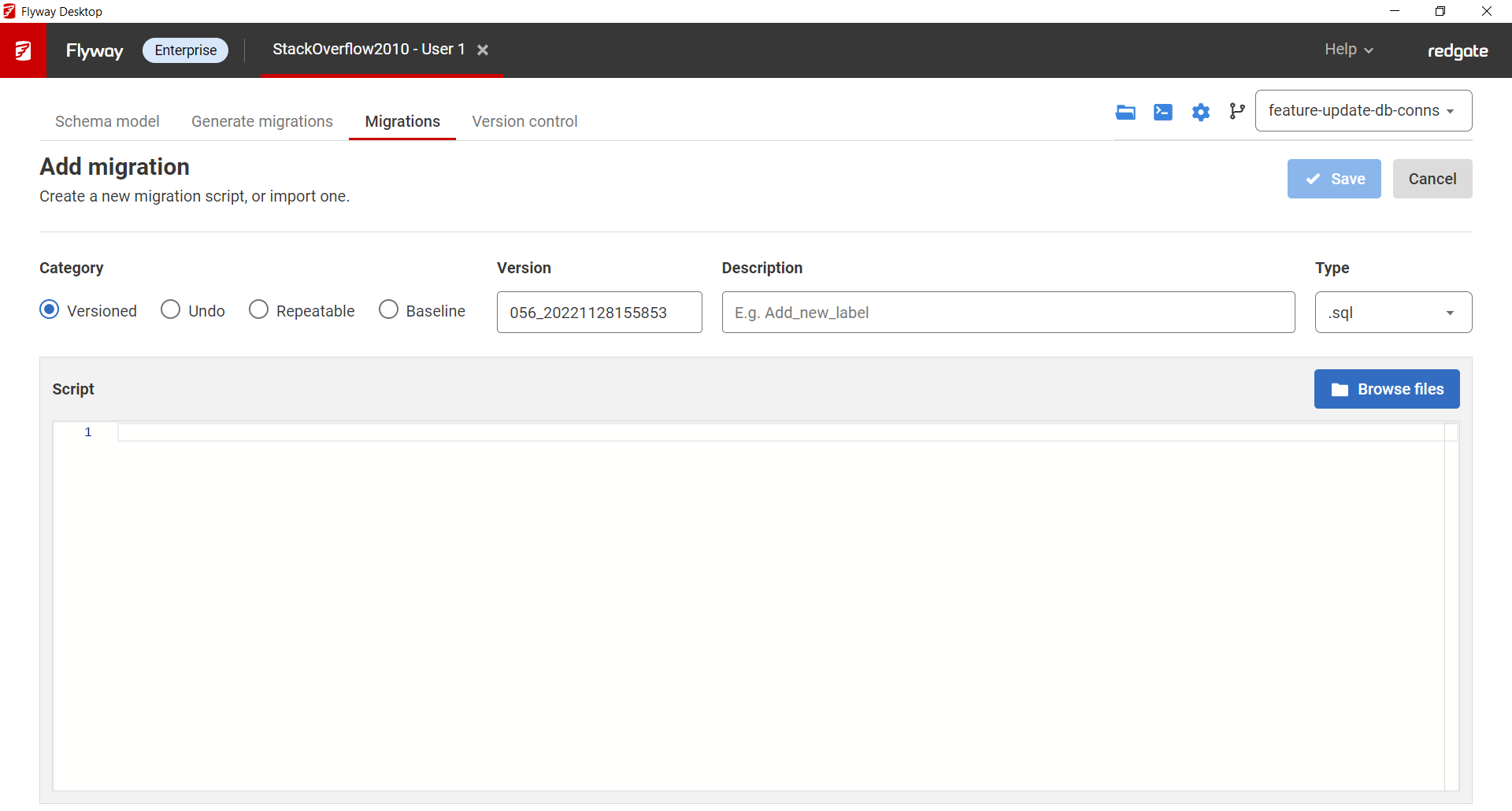Select the Undo category option
Image resolution: width=1512 pixels, height=811 pixels.
click(171, 309)
